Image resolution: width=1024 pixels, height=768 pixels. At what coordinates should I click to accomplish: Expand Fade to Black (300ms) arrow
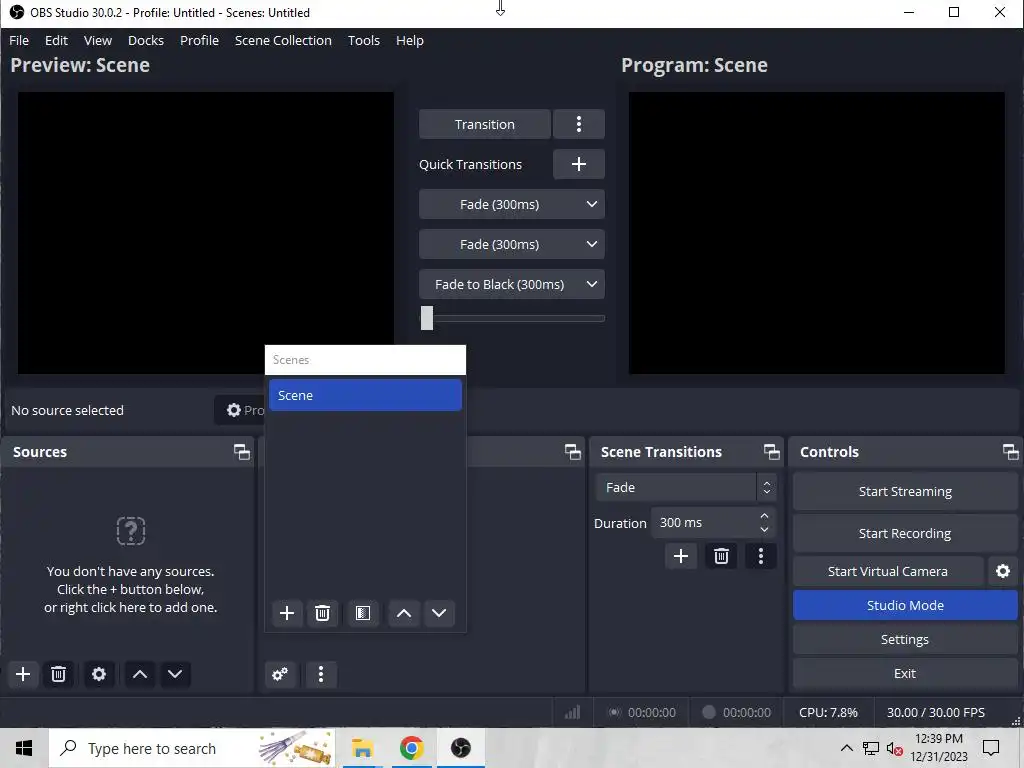(x=592, y=284)
